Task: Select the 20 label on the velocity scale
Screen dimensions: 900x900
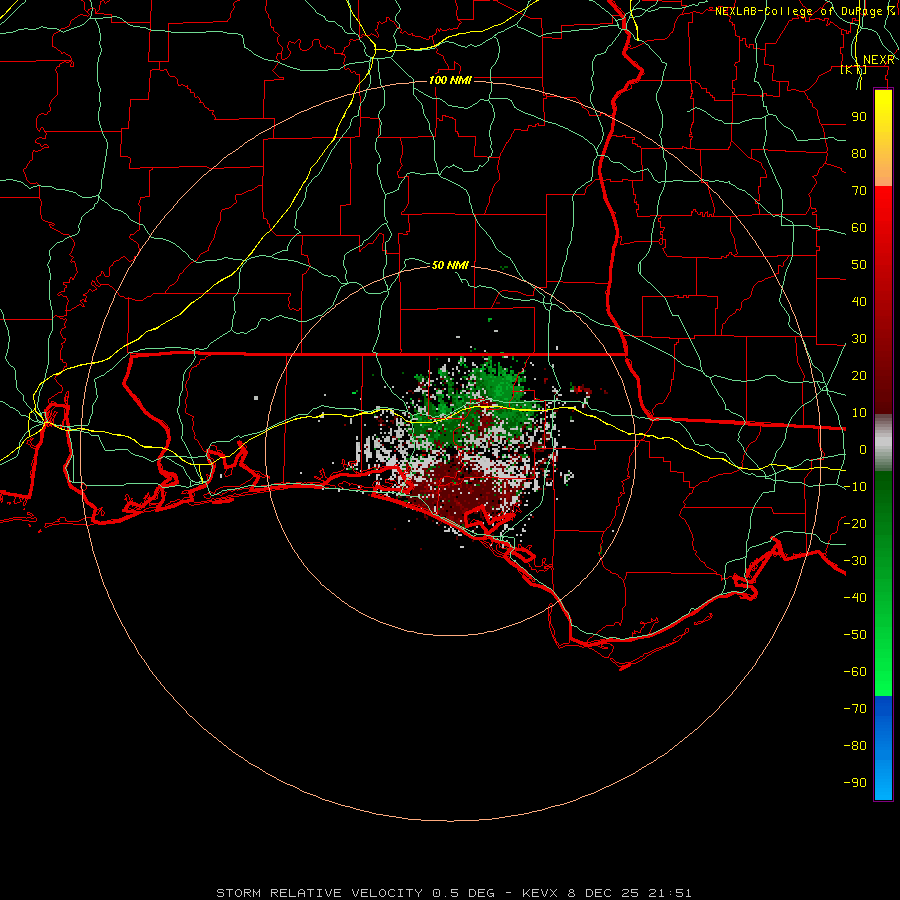Action: click(859, 375)
